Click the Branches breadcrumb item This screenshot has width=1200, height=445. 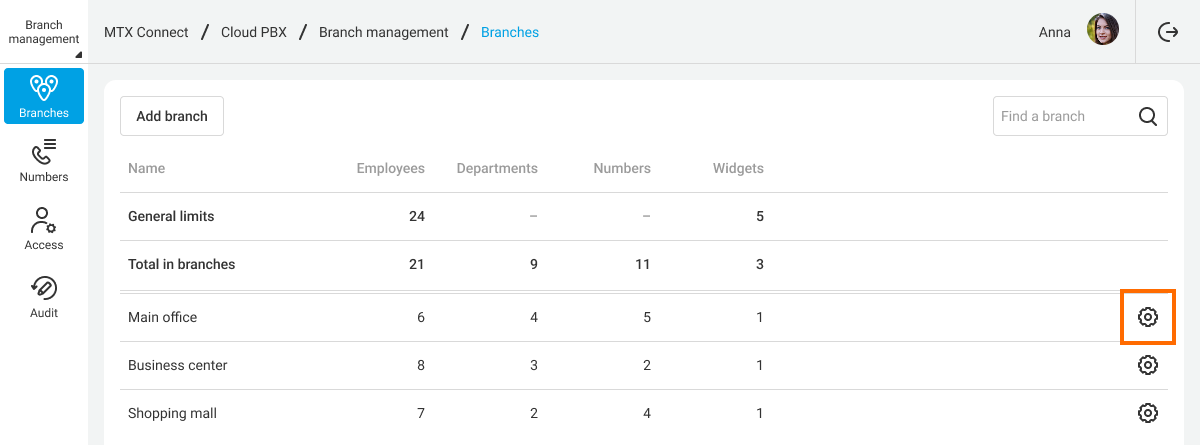coord(510,32)
